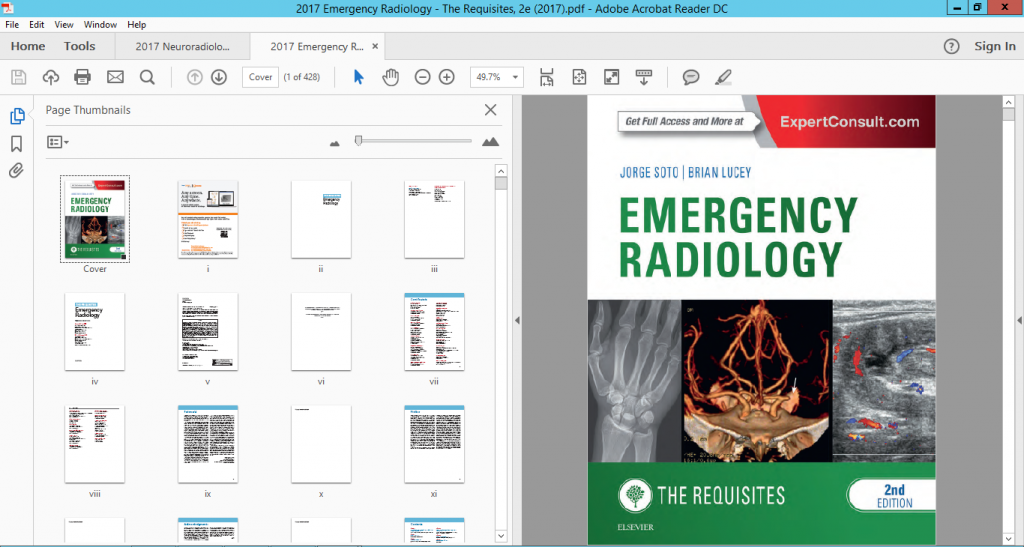1024x547 pixels.
Task: Open the File menu
Action: coord(12,25)
